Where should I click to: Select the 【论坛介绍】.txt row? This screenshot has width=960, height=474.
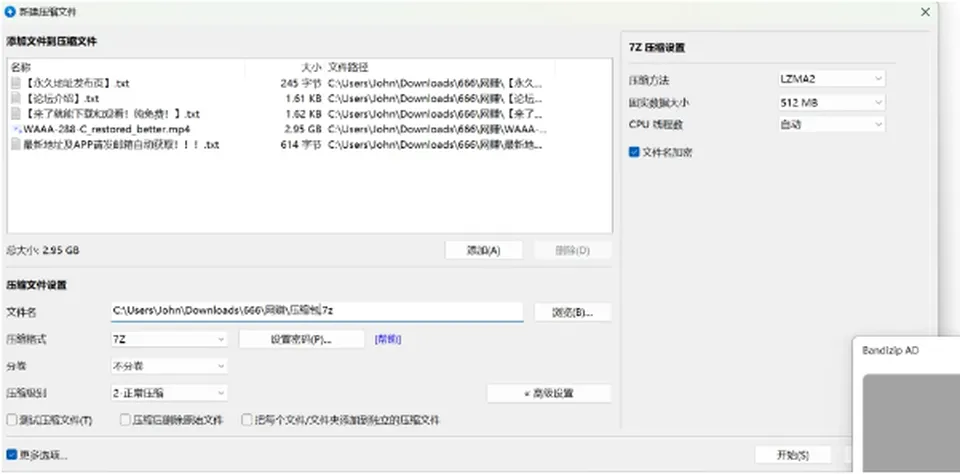click(x=309, y=98)
